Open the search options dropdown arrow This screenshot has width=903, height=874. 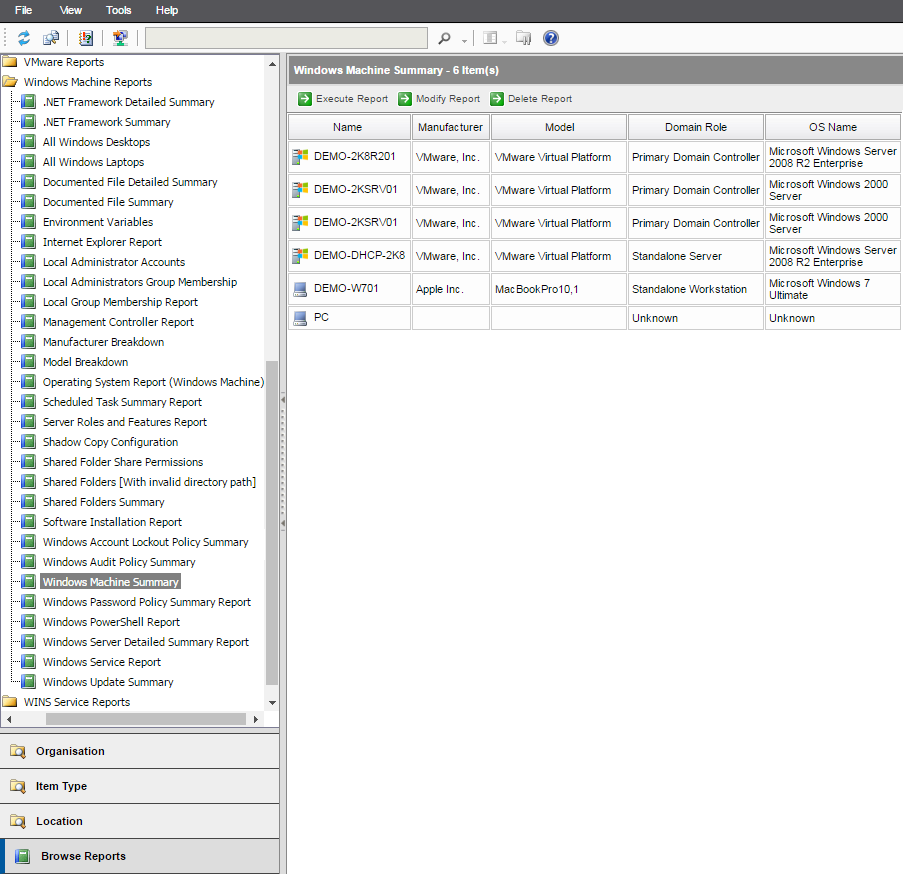pyautogui.click(x=462, y=40)
